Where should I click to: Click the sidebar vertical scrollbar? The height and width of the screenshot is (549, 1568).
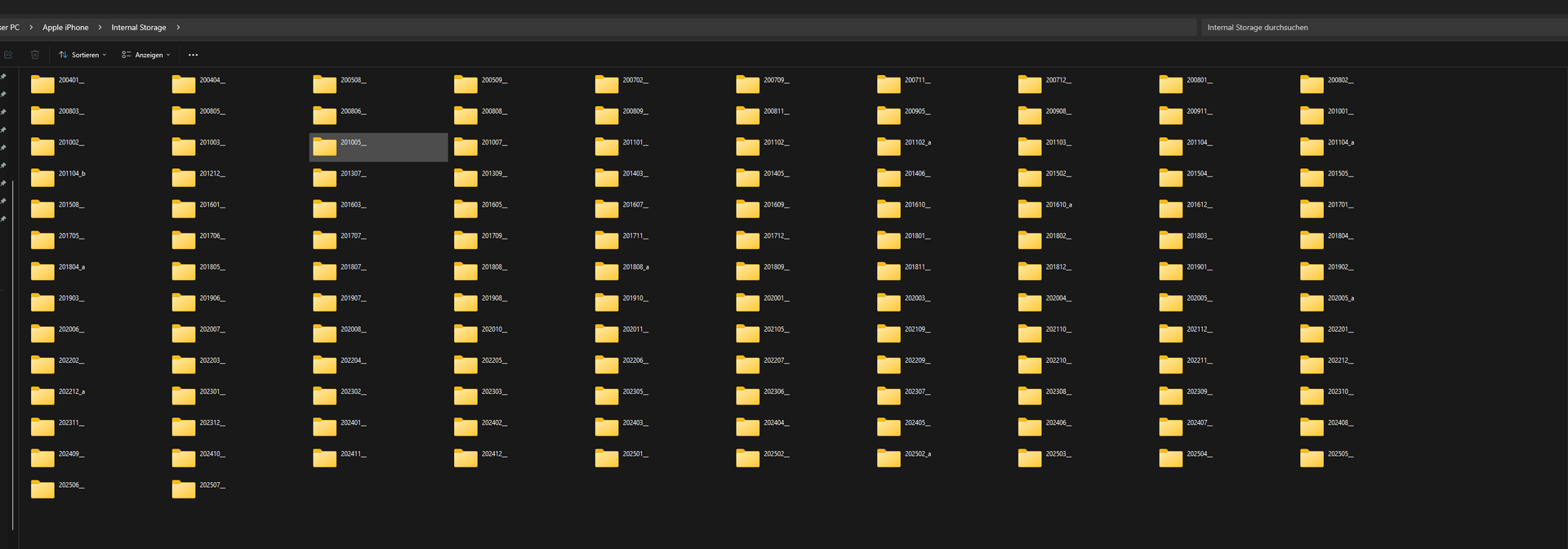[13, 351]
